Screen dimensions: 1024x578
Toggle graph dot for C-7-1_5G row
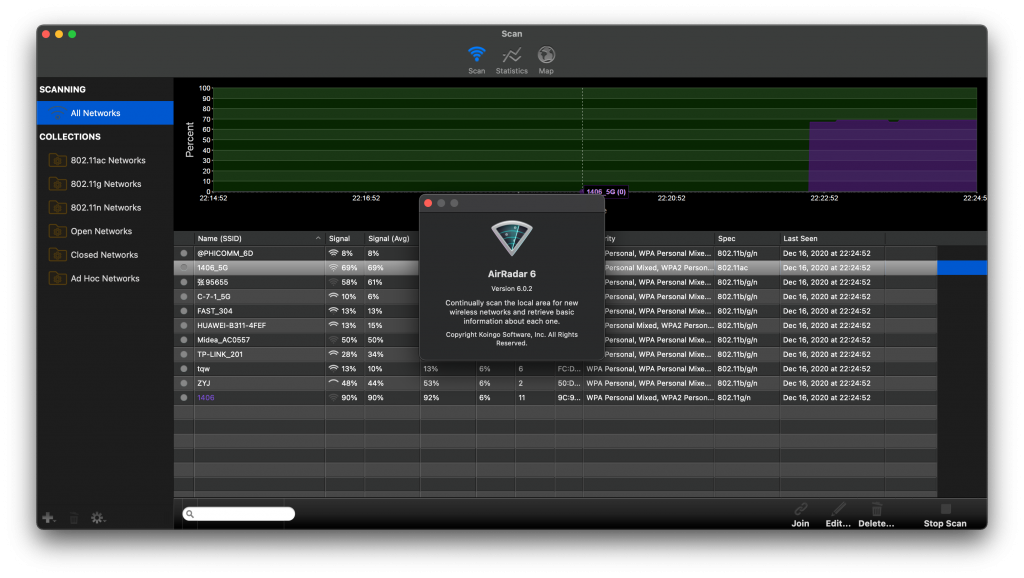click(x=184, y=297)
